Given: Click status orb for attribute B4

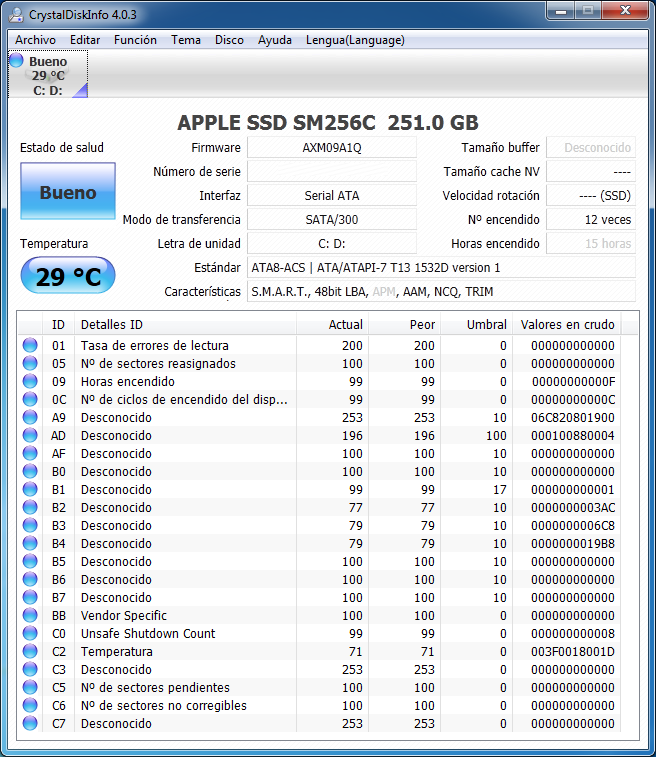Looking at the screenshot, I should pos(30,543).
